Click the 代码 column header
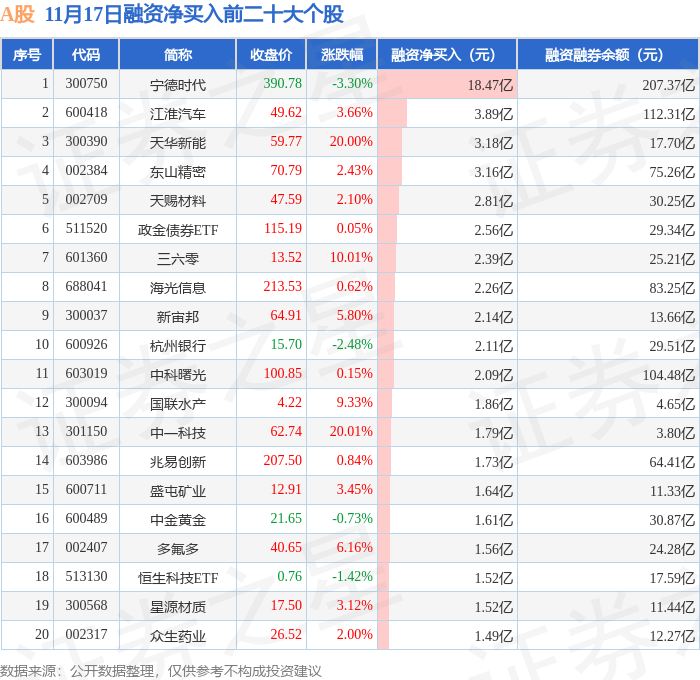The height and width of the screenshot is (680, 700). [86, 54]
